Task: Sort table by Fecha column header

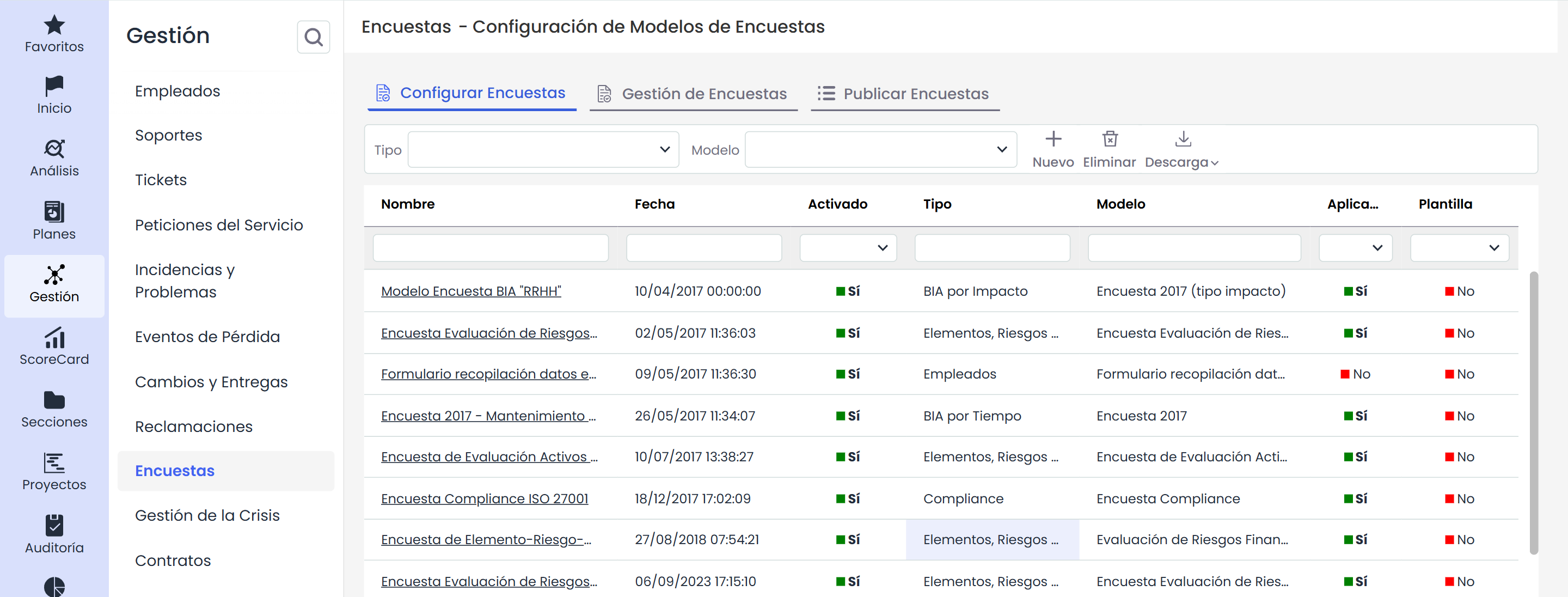Action: click(x=655, y=204)
